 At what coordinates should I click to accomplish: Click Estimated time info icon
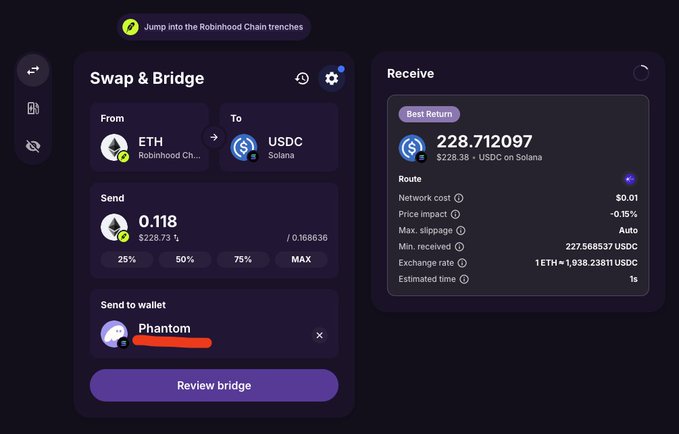tap(464, 279)
